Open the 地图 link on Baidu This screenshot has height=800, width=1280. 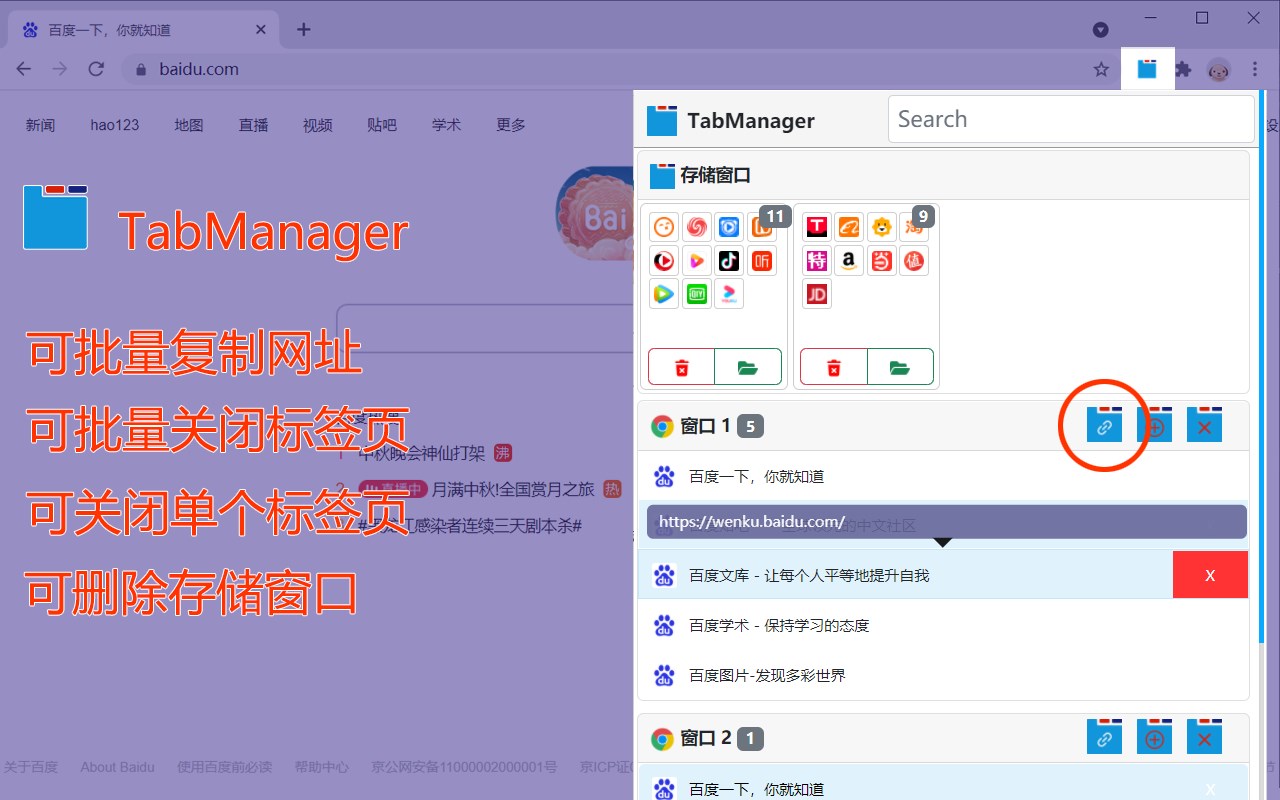pyautogui.click(x=189, y=125)
